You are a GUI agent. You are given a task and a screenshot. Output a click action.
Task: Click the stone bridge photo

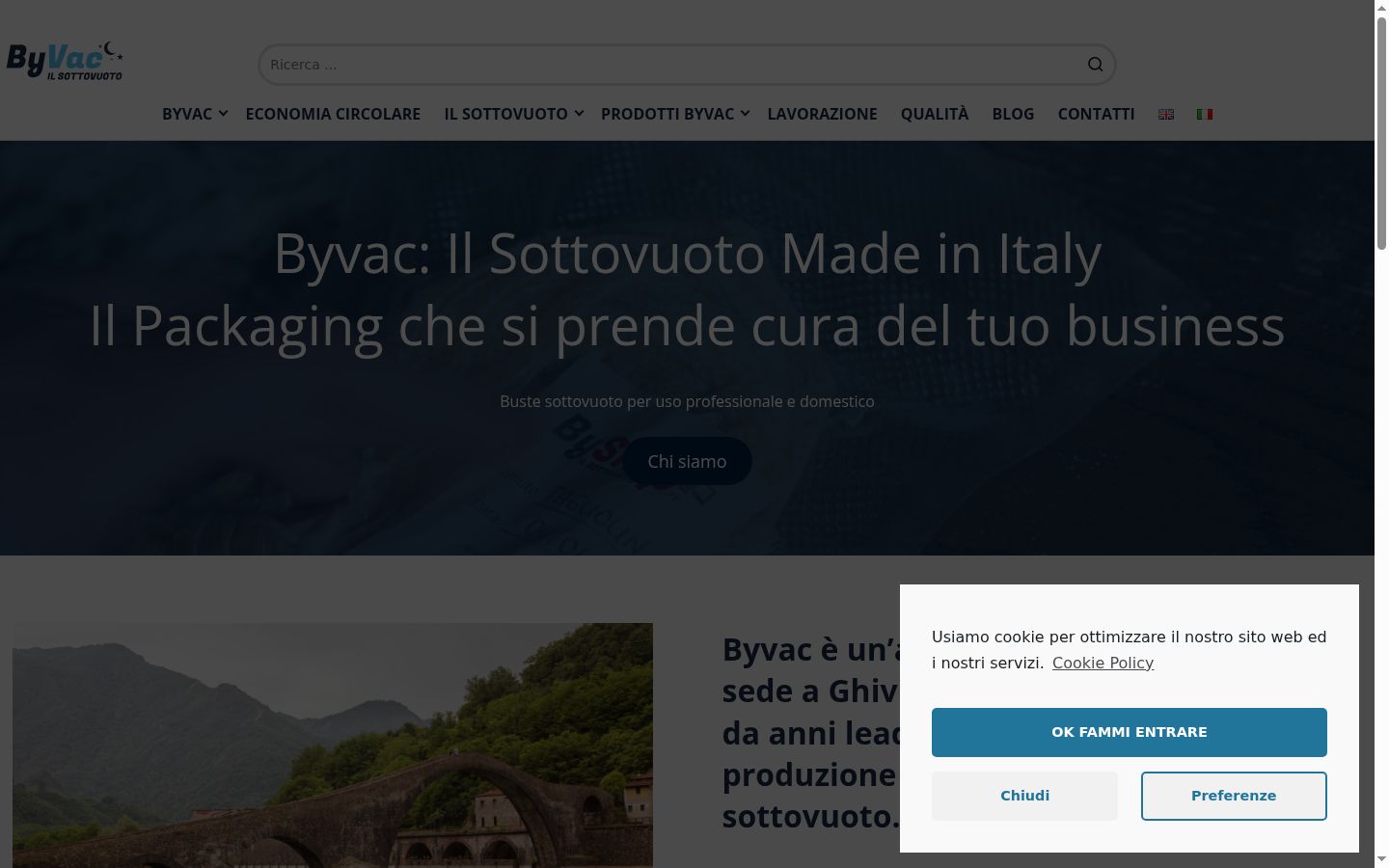click(333, 745)
